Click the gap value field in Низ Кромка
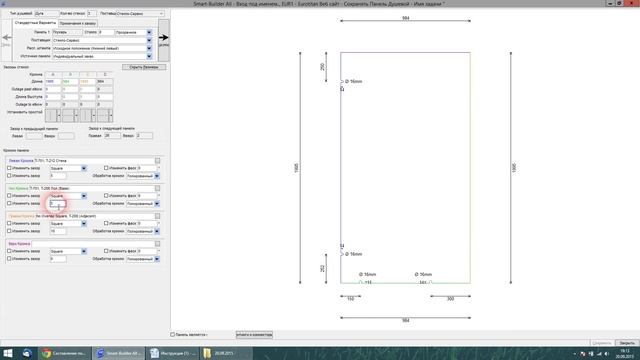Screen dimensions: 640x360 (x=58, y=203)
